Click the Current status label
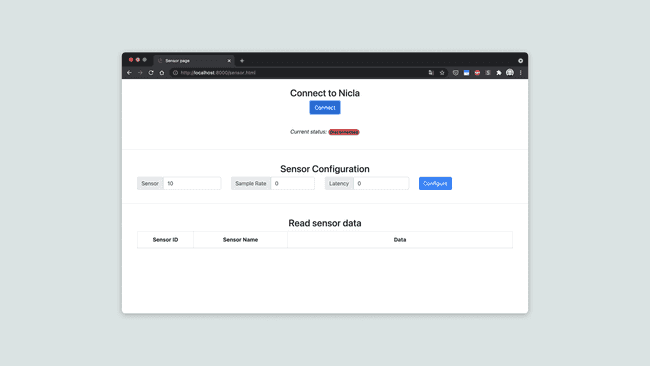 tap(308, 132)
